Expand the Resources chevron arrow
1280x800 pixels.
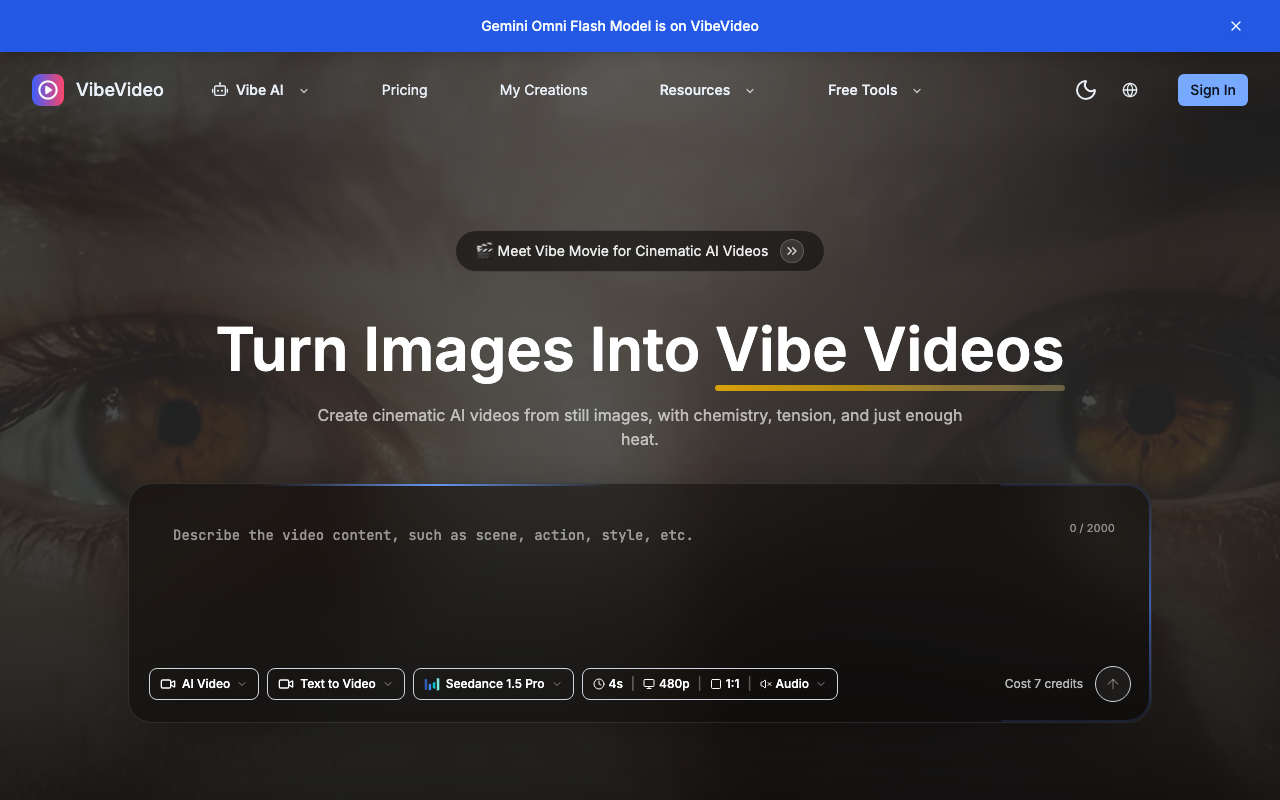[x=750, y=90]
